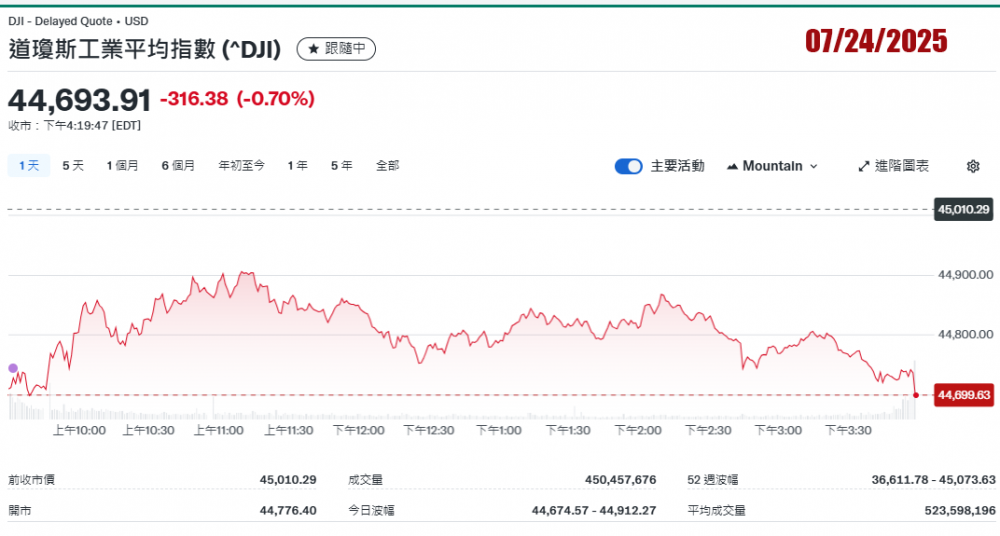Screen dimensions: 1000x536
Task: Select the 1個月 range tab
Action: (123, 166)
